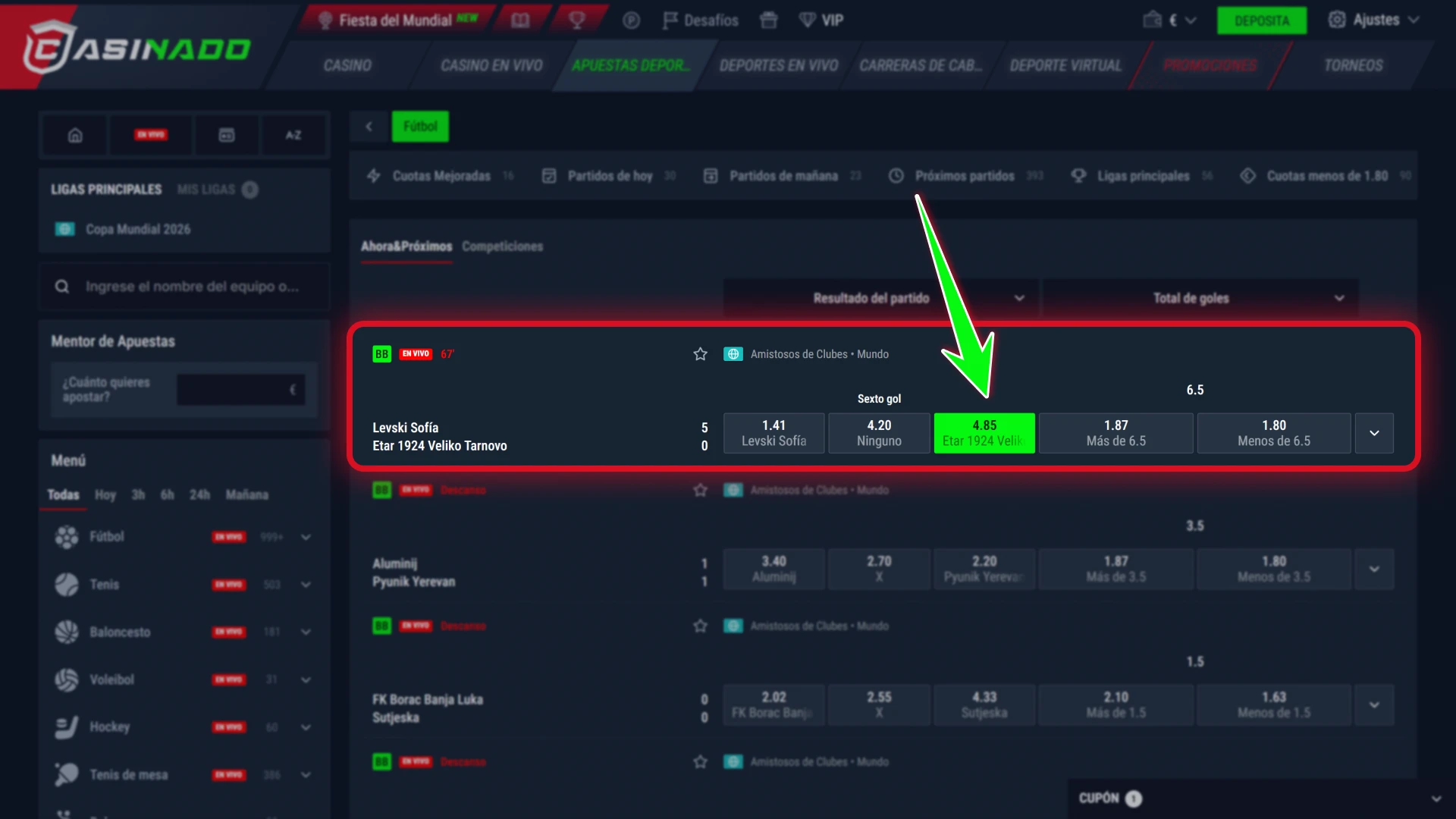
Task: Bet on Ninguno at 4.20
Action: tap(879, 433)
